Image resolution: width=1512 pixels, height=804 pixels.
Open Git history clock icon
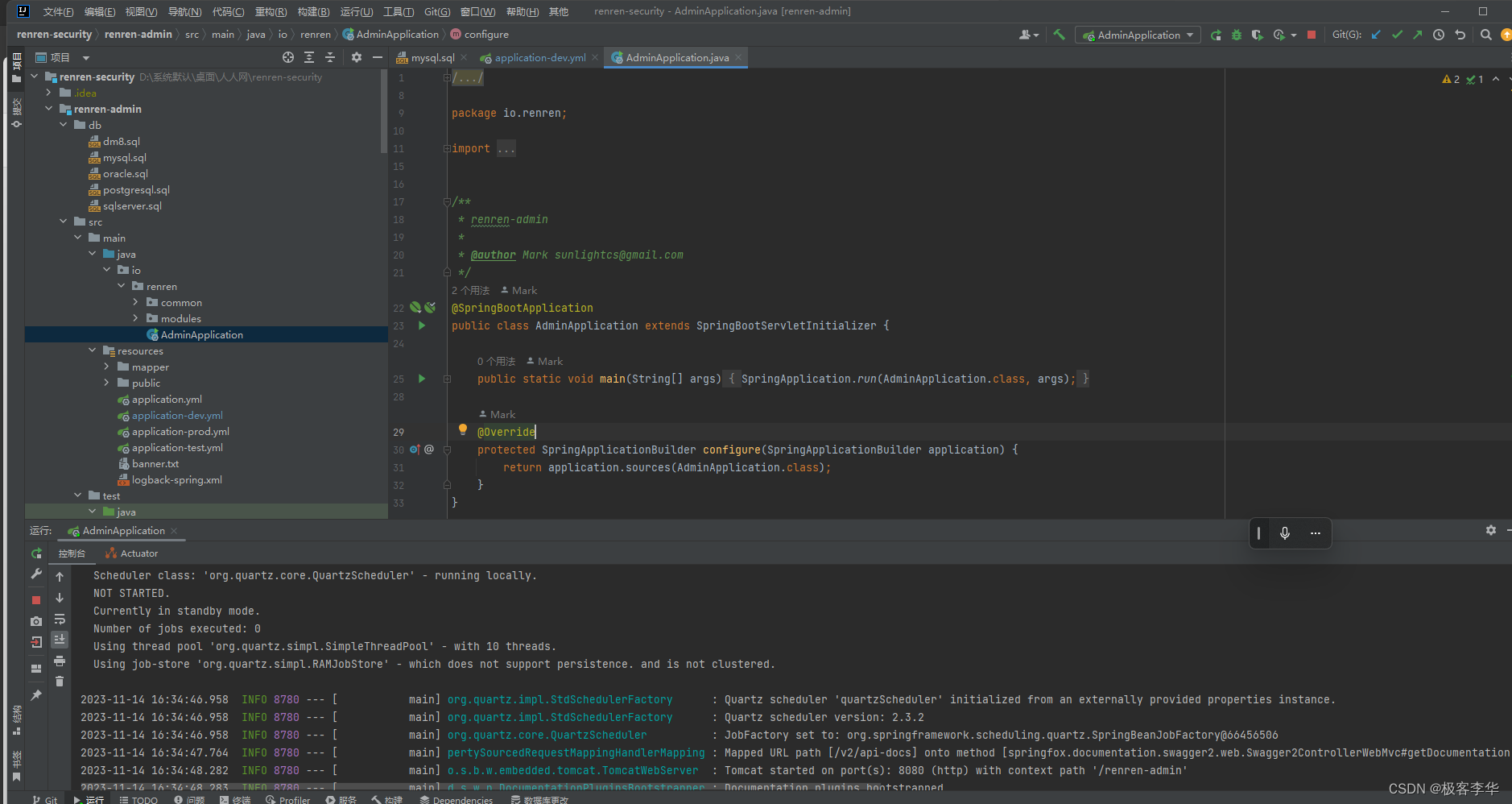coord(1439,35)
